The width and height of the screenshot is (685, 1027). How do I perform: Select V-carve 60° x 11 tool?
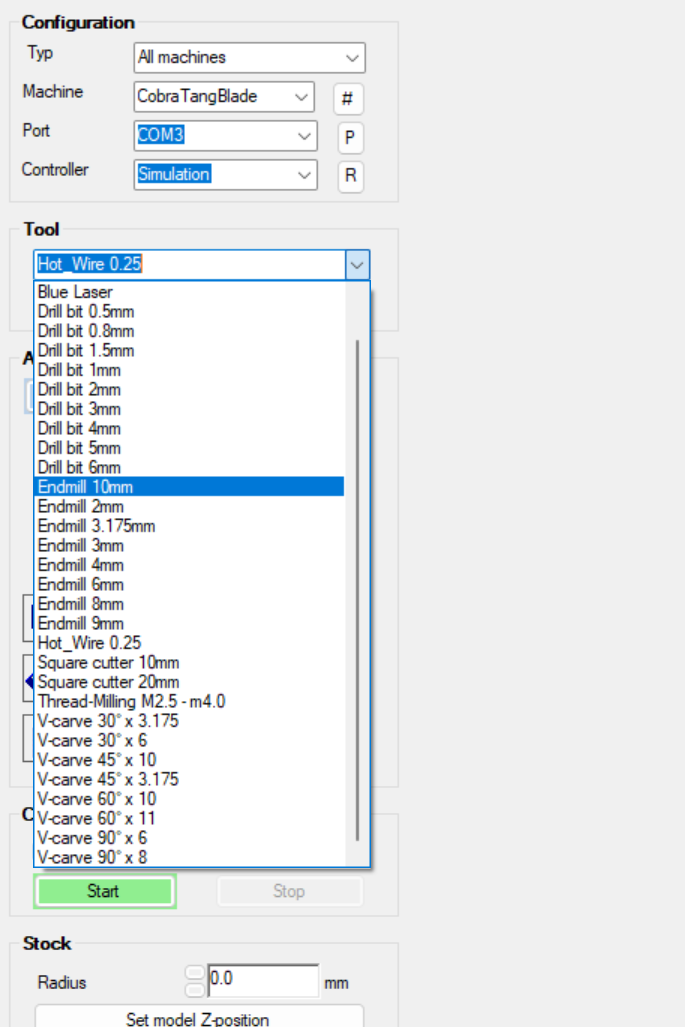(189, 818)
